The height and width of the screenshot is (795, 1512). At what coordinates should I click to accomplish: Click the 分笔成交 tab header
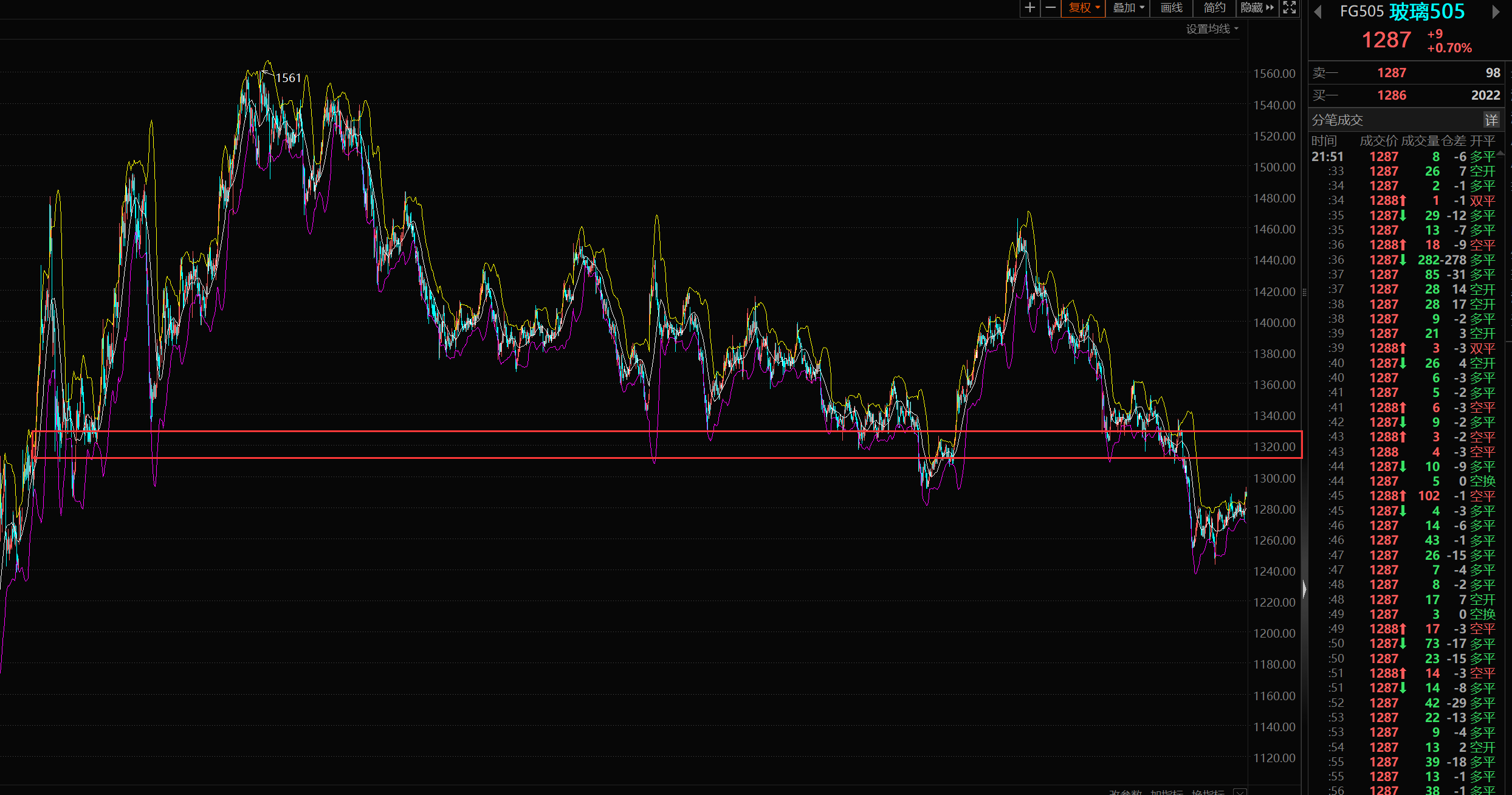click(1337, 120)
